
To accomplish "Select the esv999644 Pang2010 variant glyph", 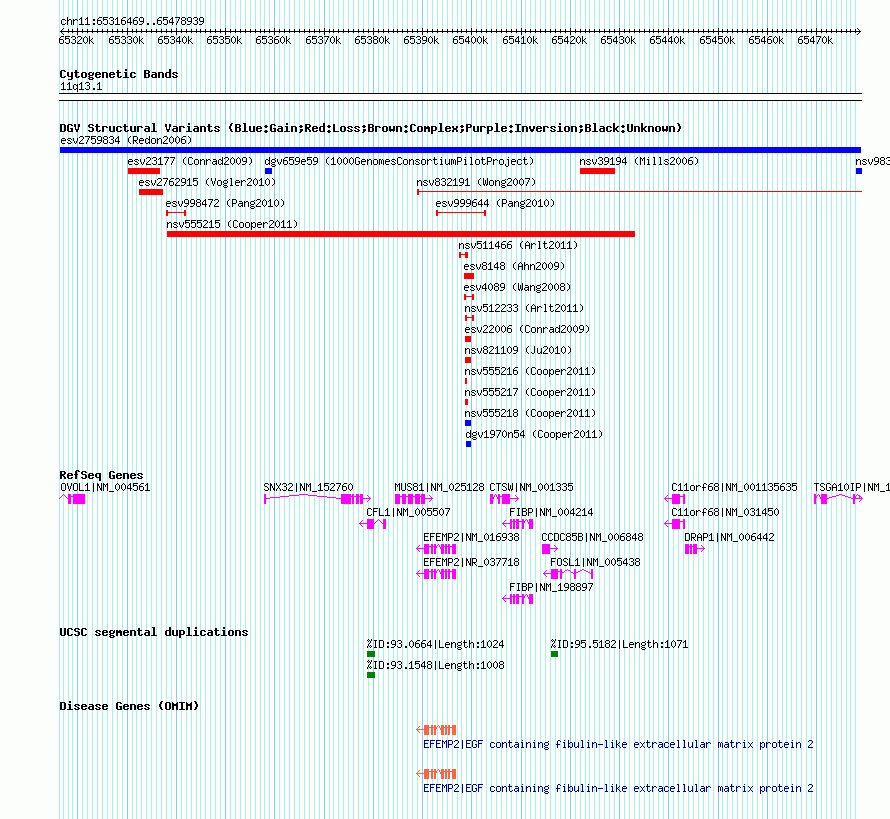I will [x=461, y=213].
